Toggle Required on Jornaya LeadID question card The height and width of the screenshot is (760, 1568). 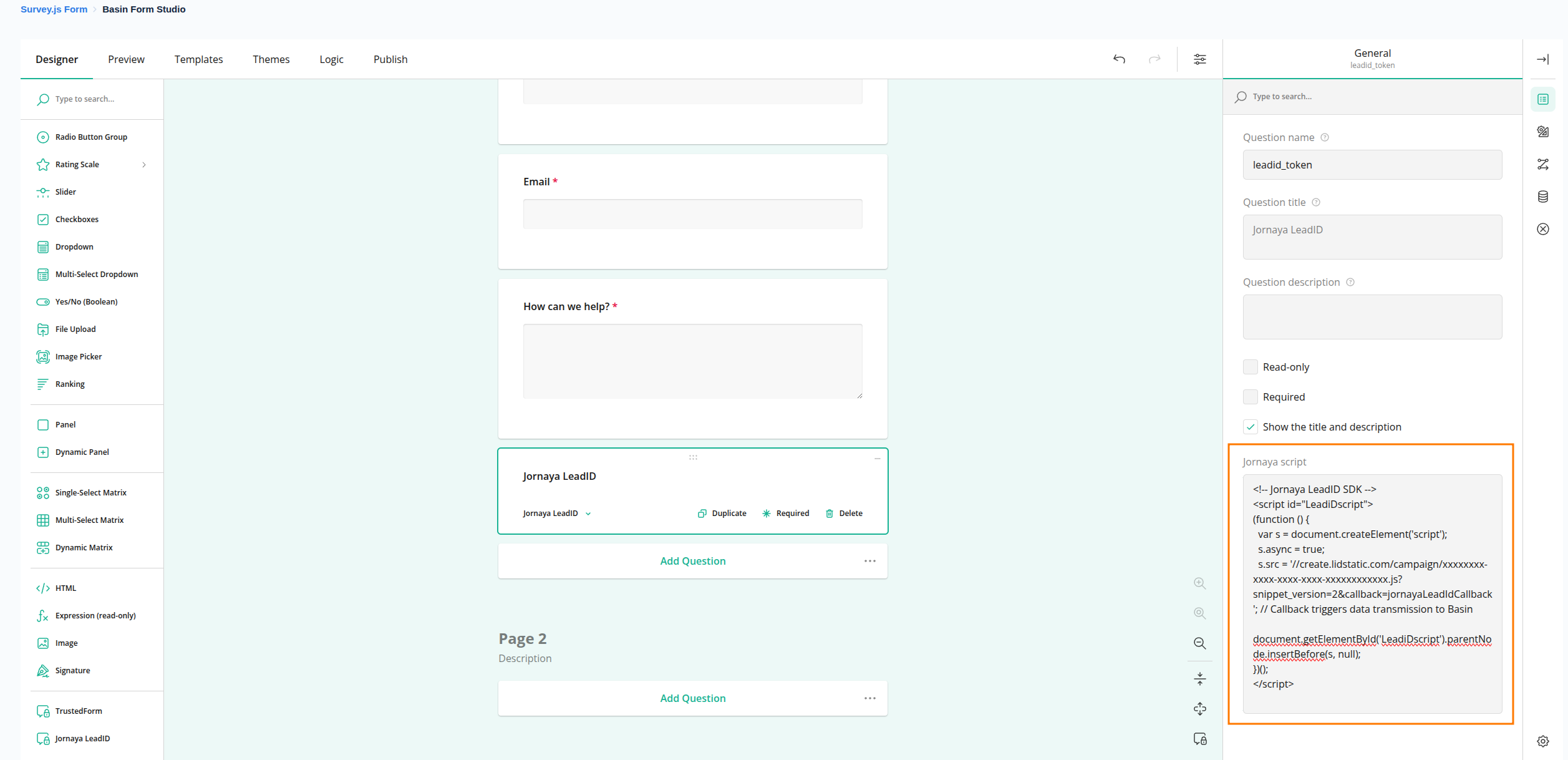click(x=785, y=513)
